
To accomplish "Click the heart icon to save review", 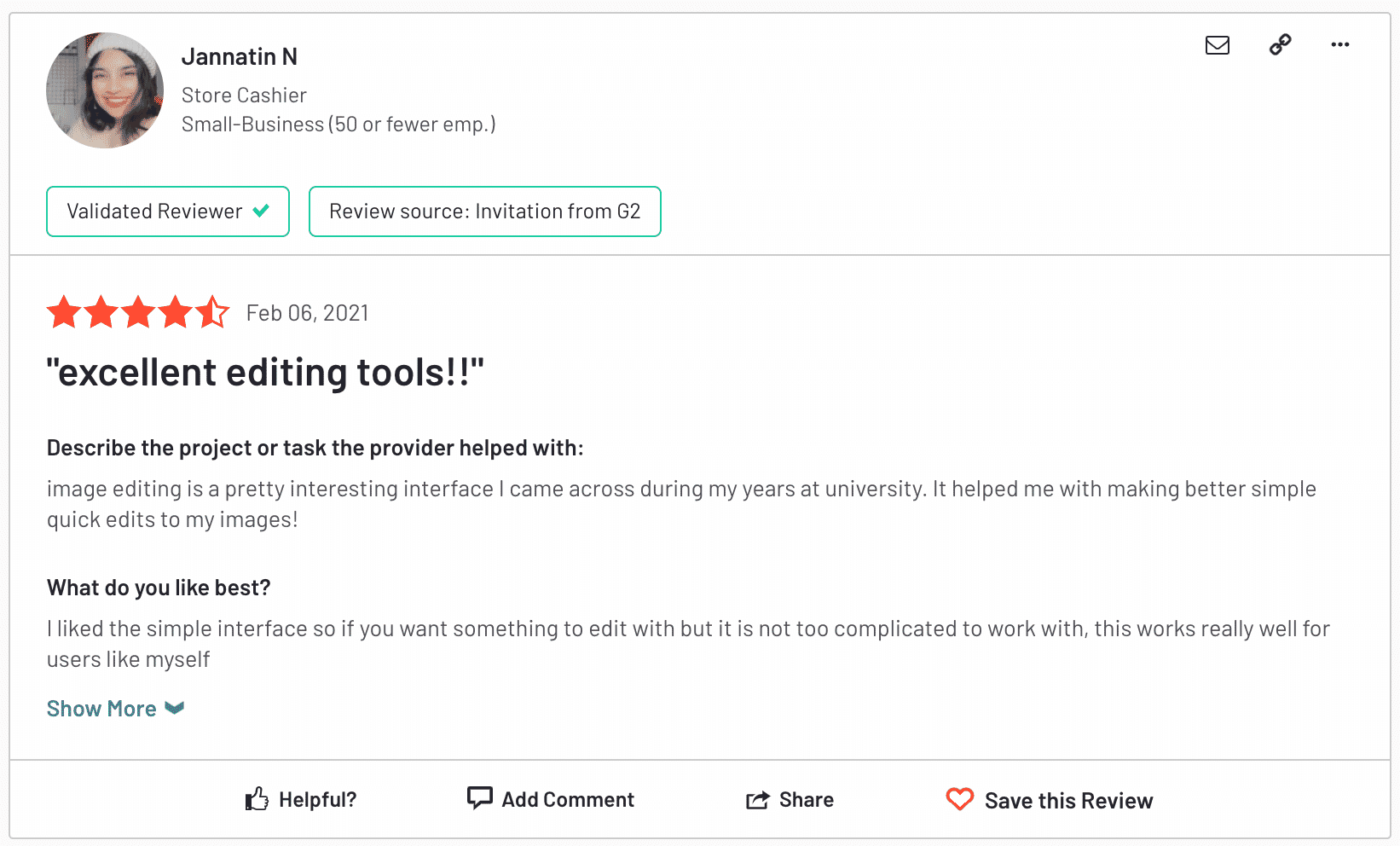I will click(959, 799).
